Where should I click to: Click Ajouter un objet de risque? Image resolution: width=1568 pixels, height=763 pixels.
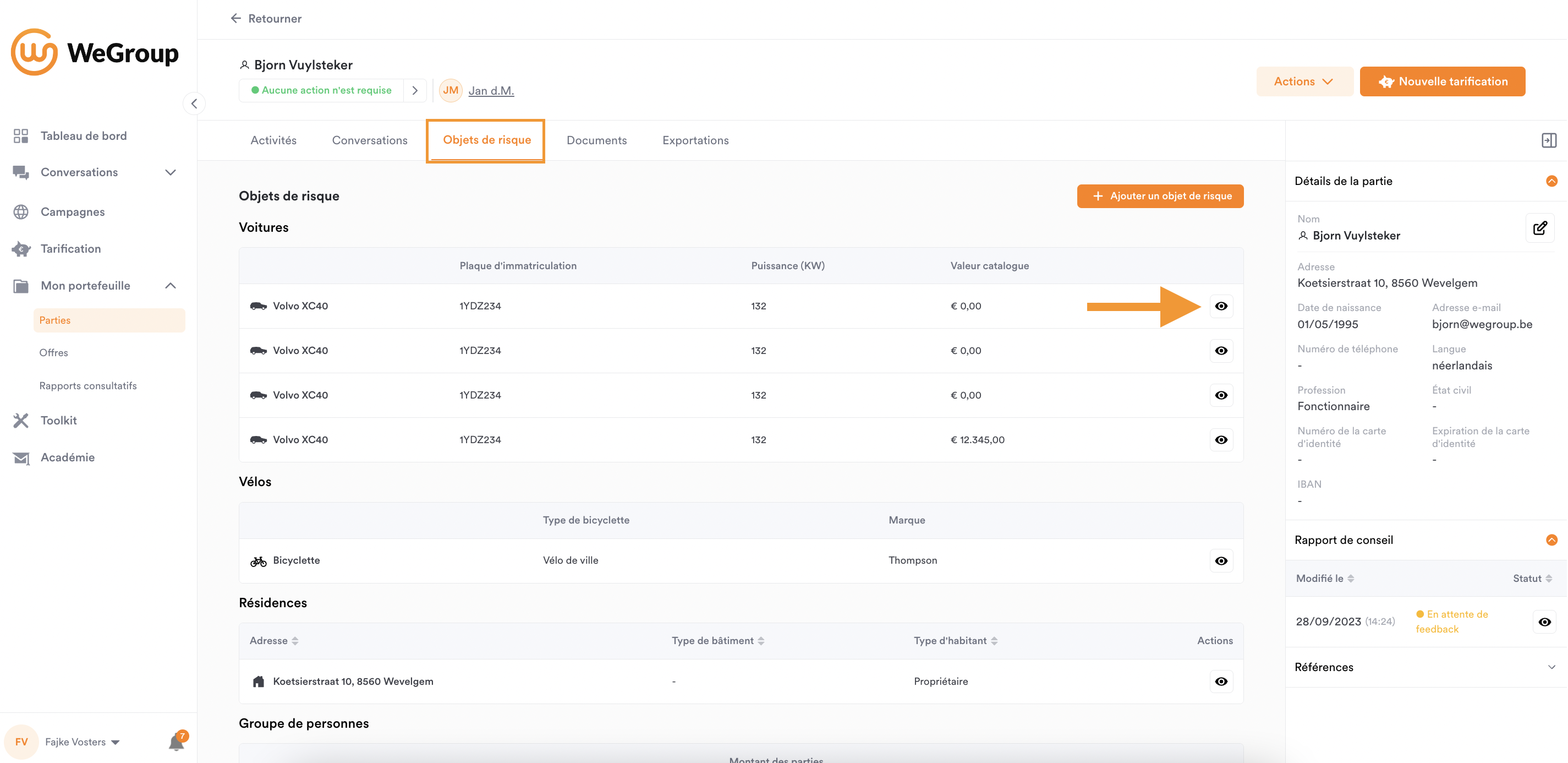click(x=1160, y=196)
